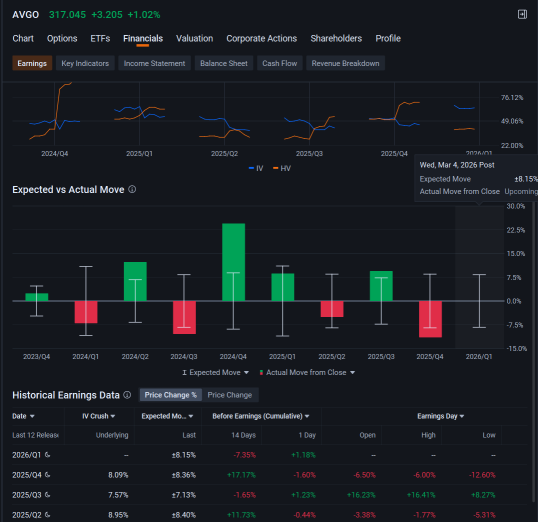Click the moon icon beside 2025/Q3 row
The width and height of the screenshot is (538, 522).
[48, 495]
